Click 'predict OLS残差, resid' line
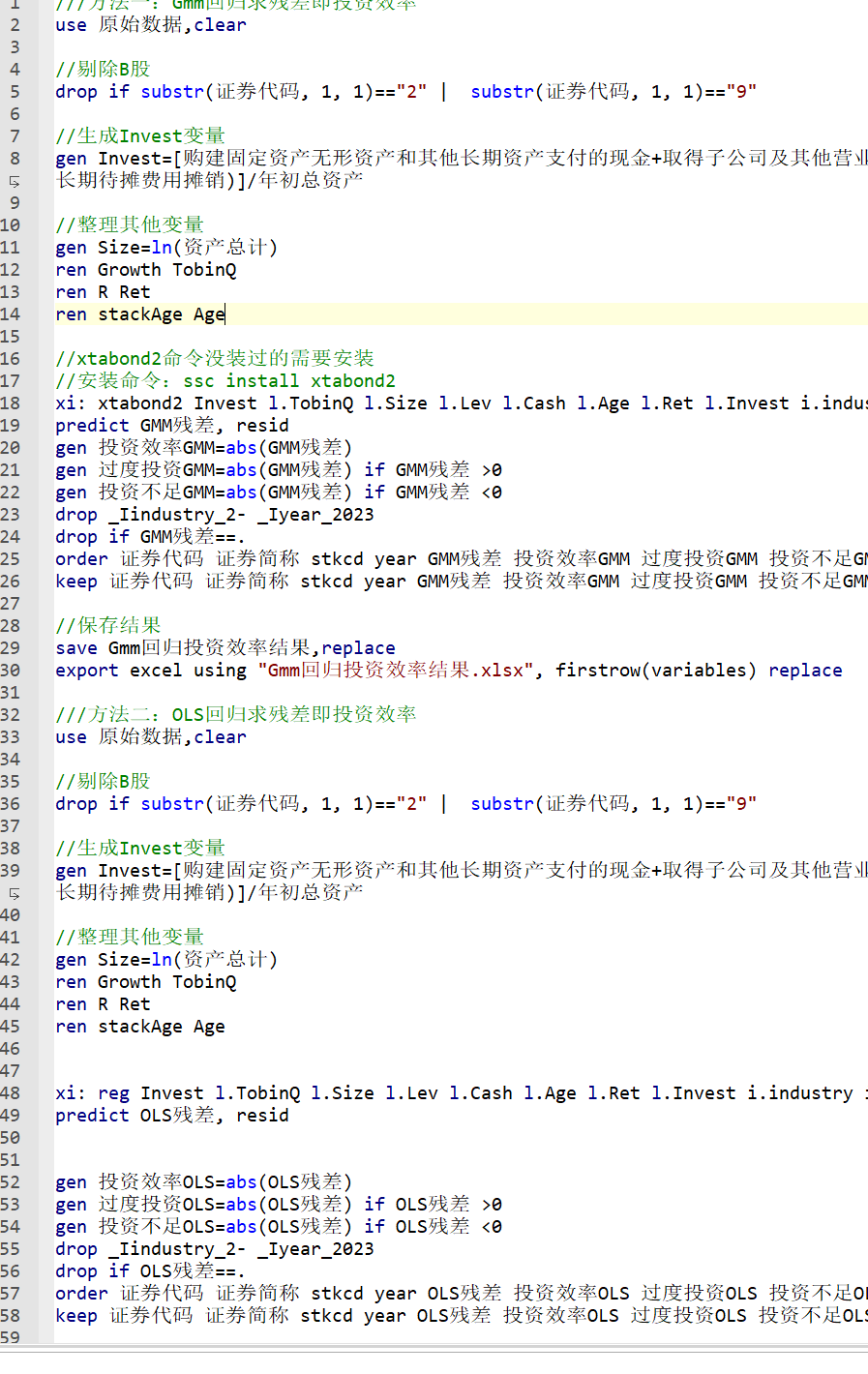This screenshot has width=868, height=1374. pos(172,1116)
